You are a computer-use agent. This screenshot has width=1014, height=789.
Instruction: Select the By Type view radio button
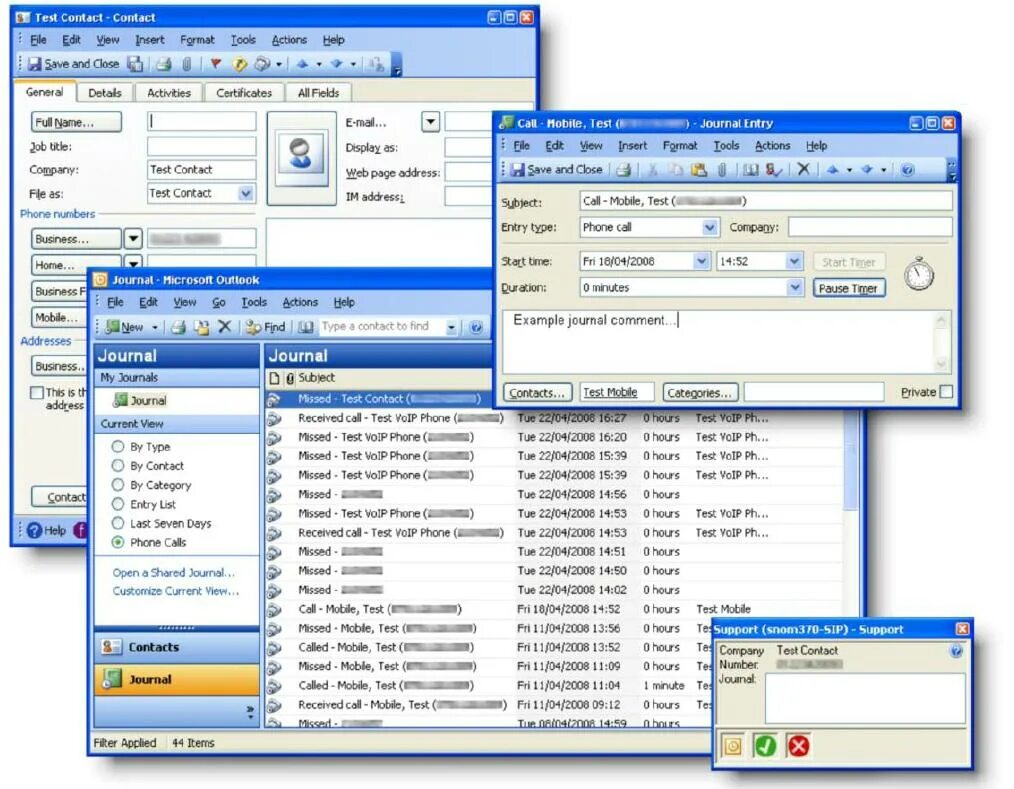coord(118,446)
